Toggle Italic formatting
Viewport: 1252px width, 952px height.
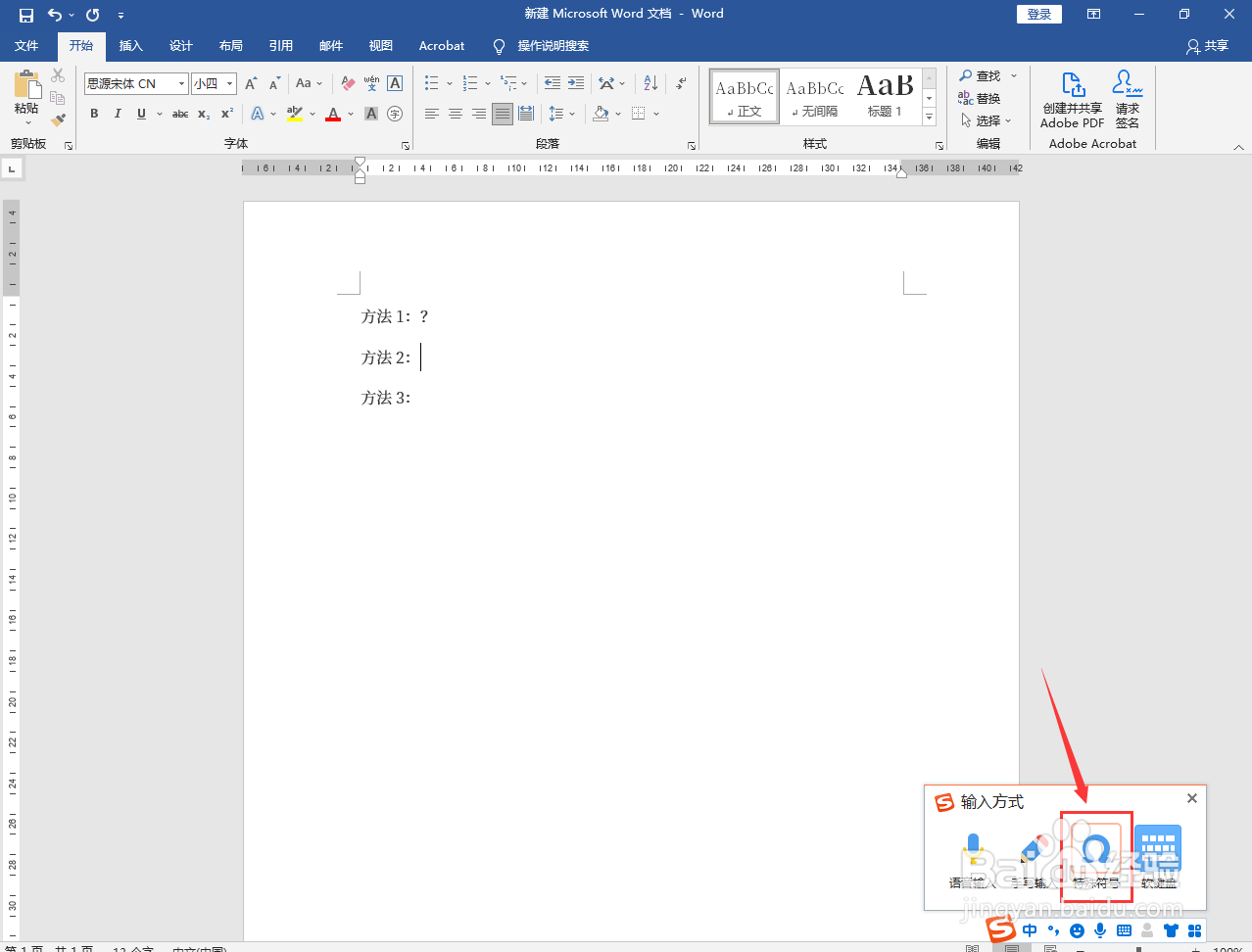[118, 114]
